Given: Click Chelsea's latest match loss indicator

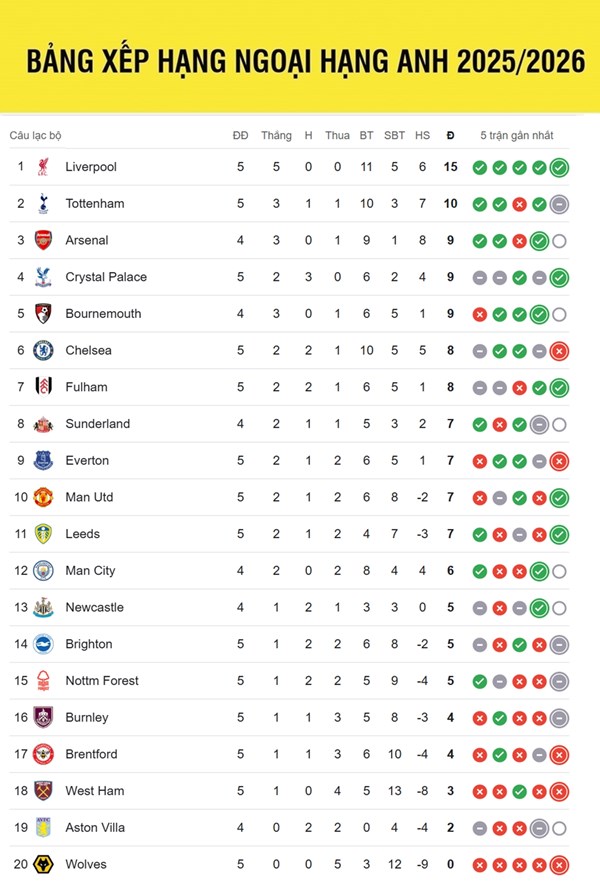Looking at the screenshot, I should 559,351.
